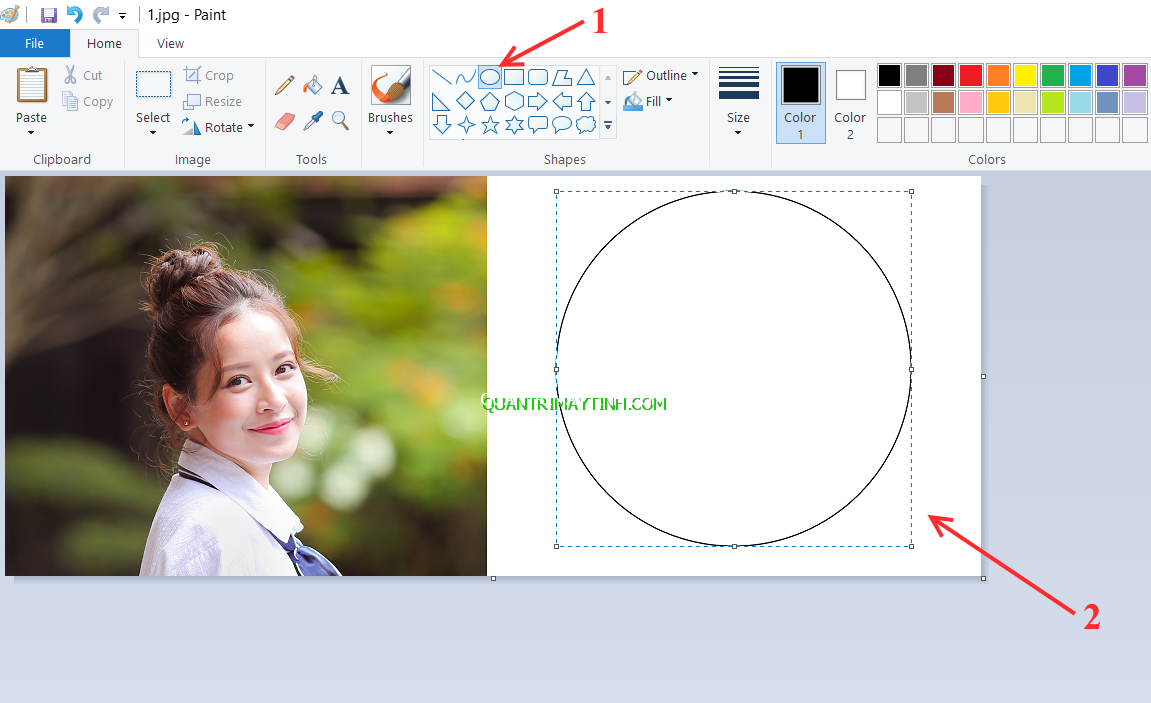Pick the red color swatch
Image resolution: width=1151 pixels, height=703 pixels.
(x=970, y=76)
